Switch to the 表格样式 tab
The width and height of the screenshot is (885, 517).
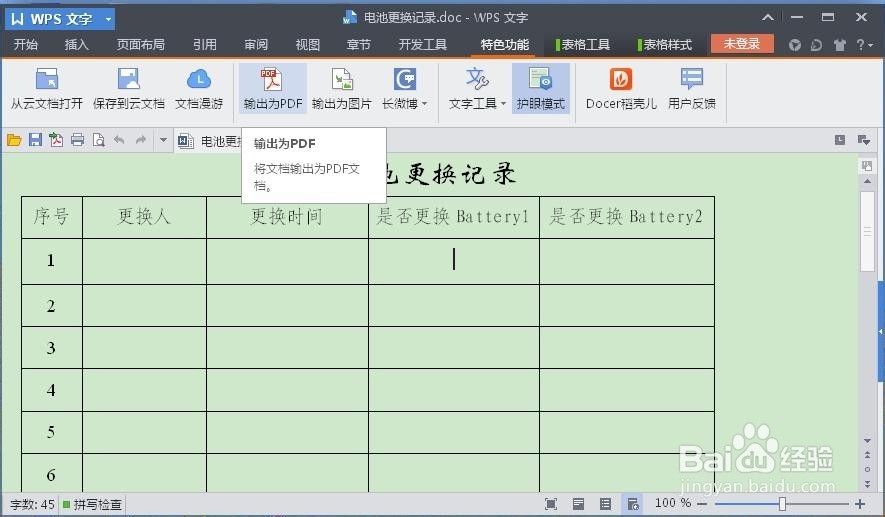pyautogui.click(x=665, y=45)
